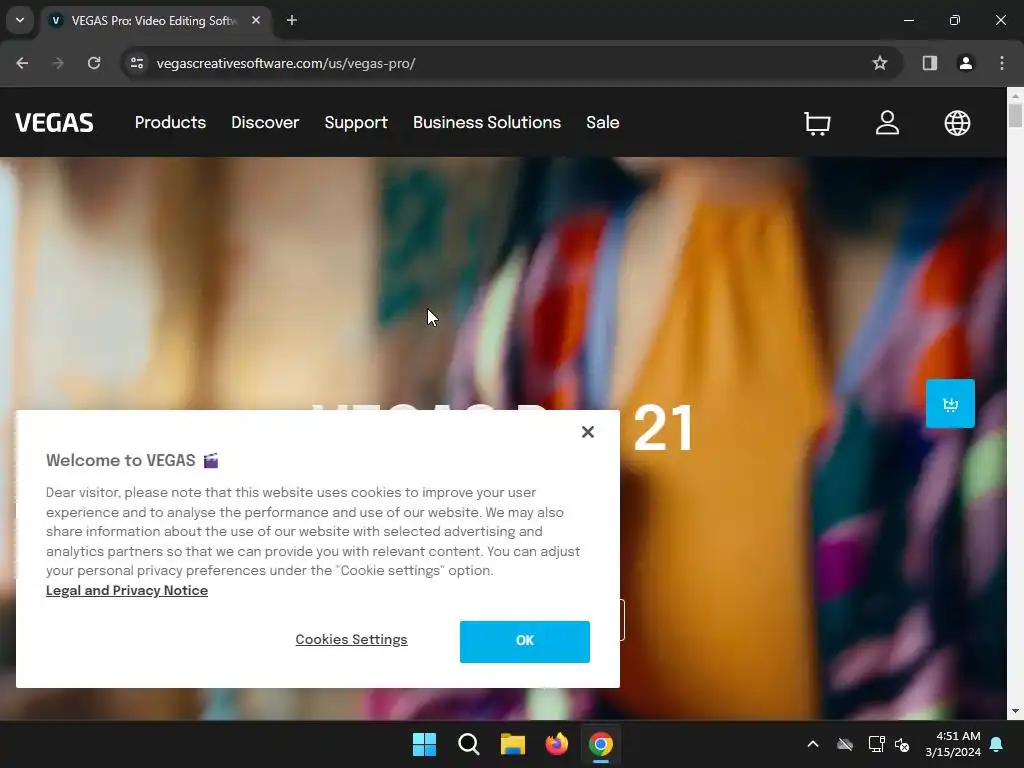Screen dimensions: 1024x768
Task: Open the Sale menu item
Action: click(603, 123)
